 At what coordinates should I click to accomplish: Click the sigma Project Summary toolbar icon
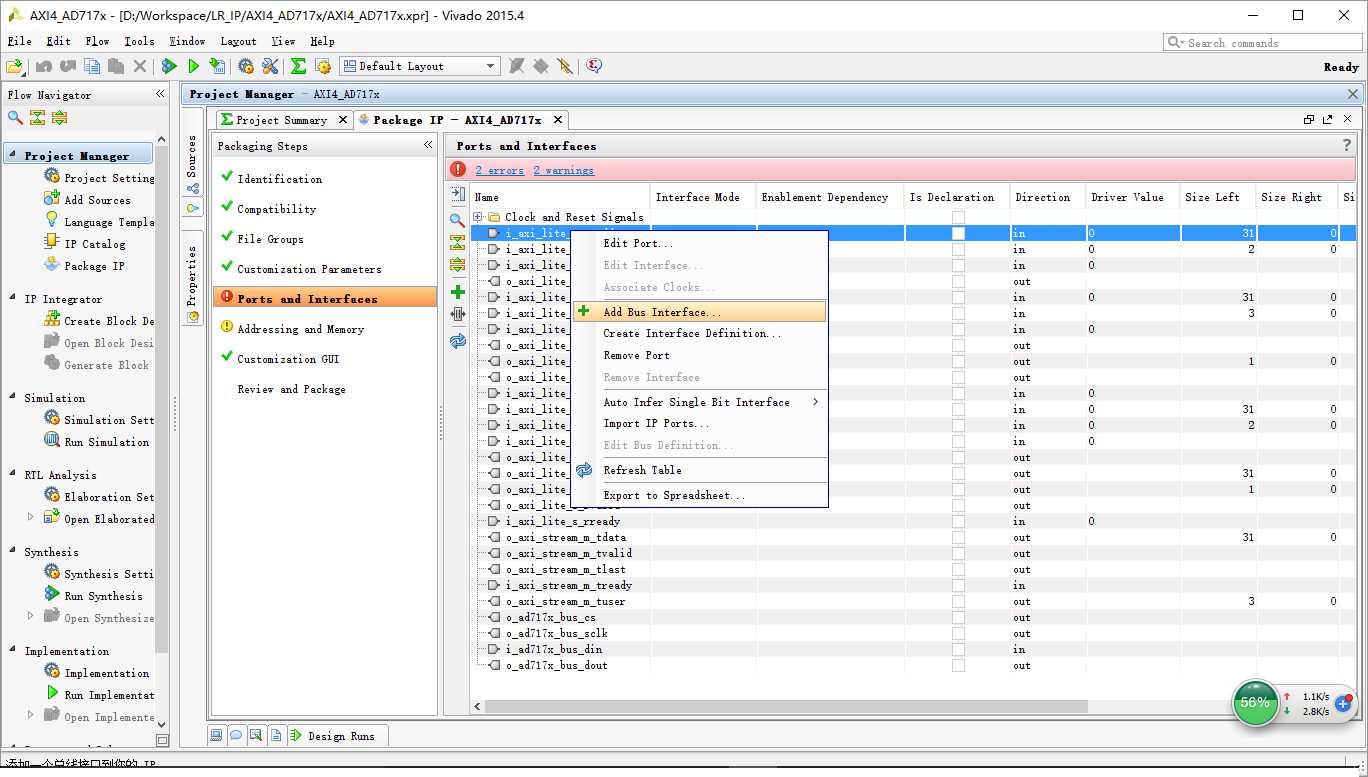[298, 66]
